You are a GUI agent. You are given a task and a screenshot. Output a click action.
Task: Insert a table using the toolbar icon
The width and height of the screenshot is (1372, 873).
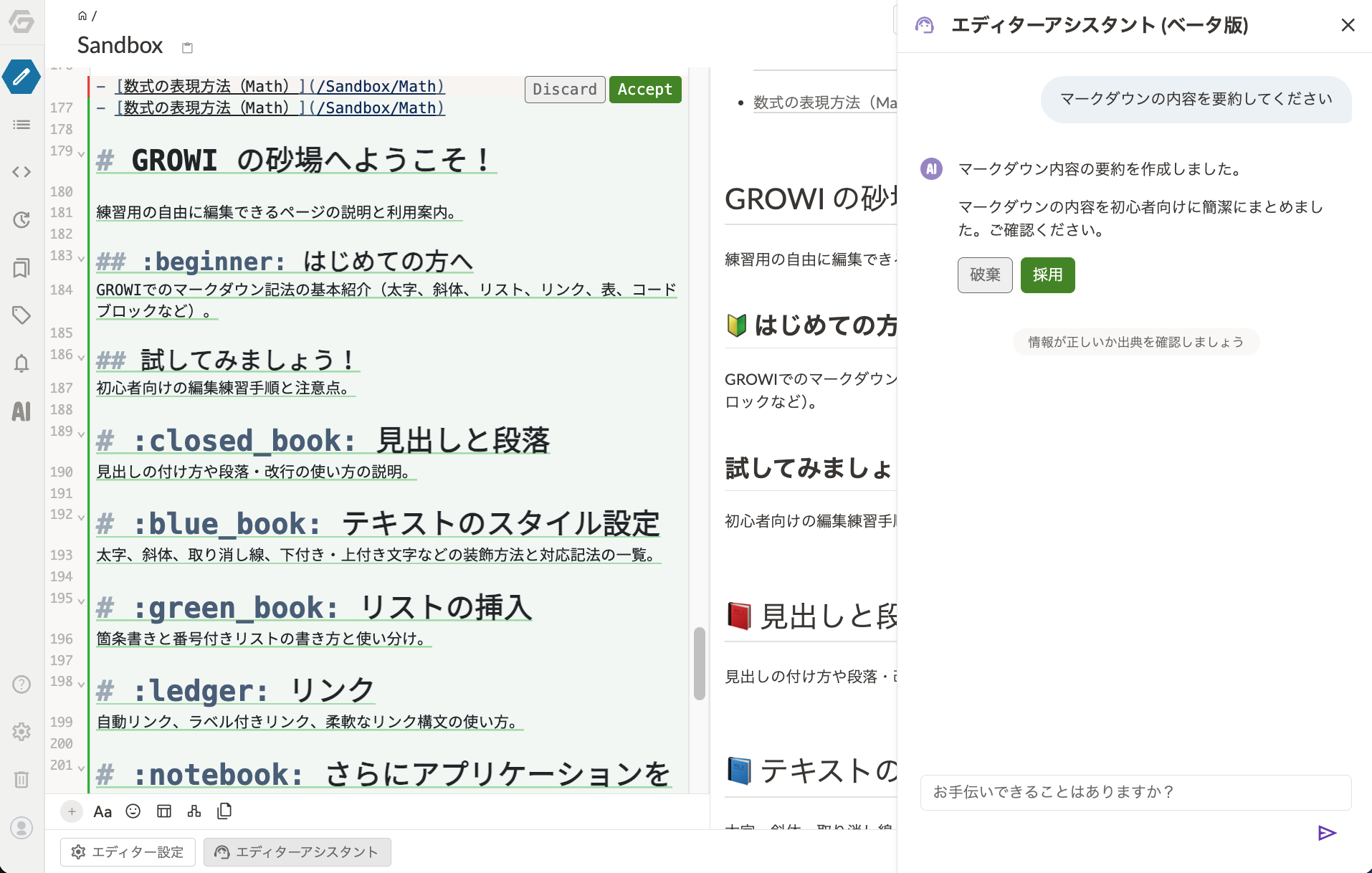coord(164,811)
